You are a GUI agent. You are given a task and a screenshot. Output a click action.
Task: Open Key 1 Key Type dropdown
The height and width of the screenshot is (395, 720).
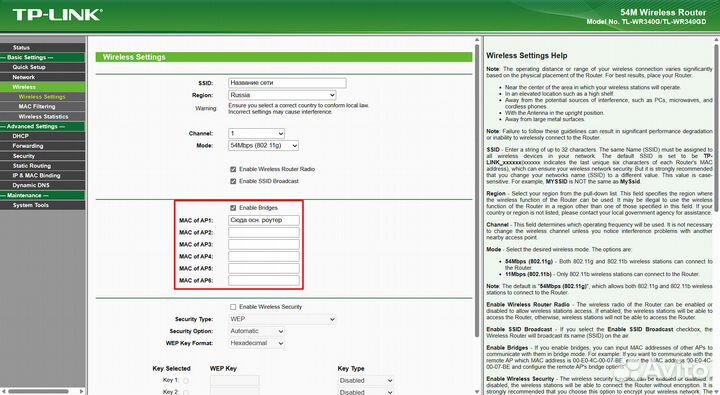coord(366,381)
